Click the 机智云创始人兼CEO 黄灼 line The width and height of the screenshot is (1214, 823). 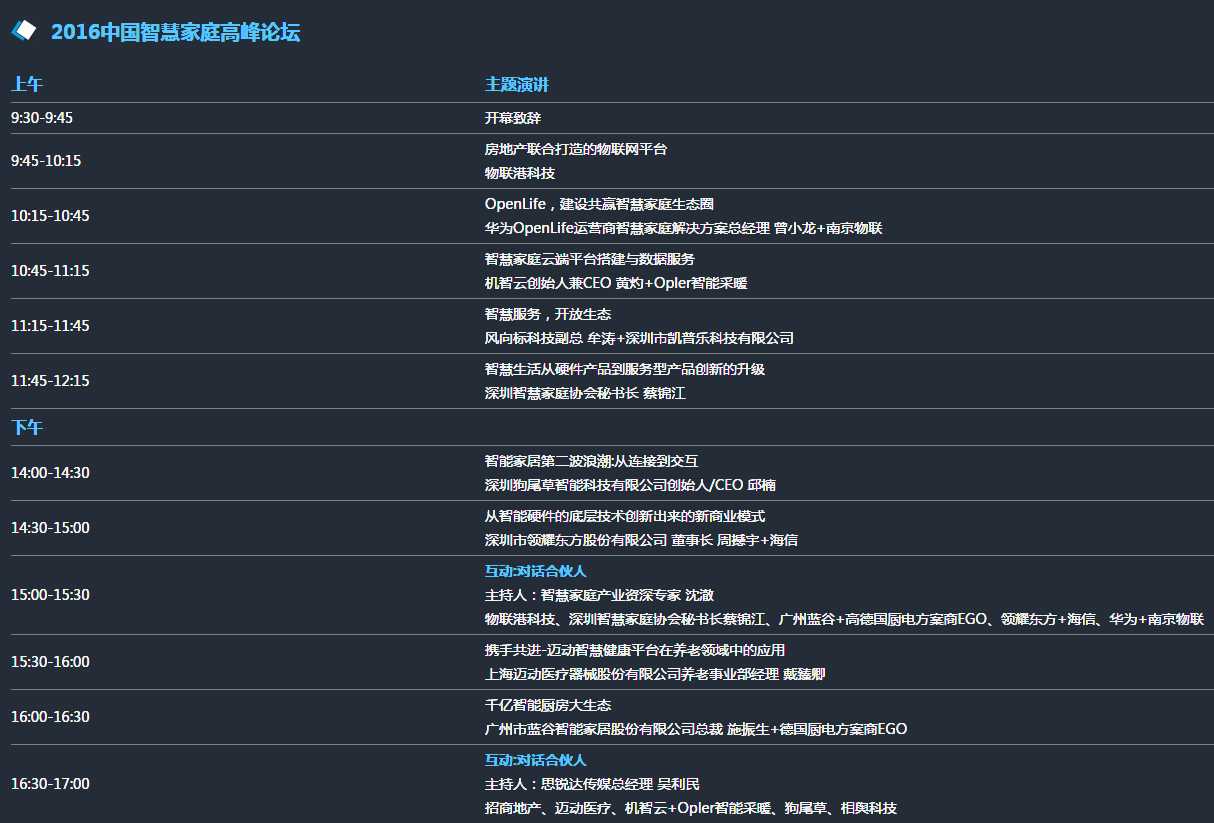(616, 283)
